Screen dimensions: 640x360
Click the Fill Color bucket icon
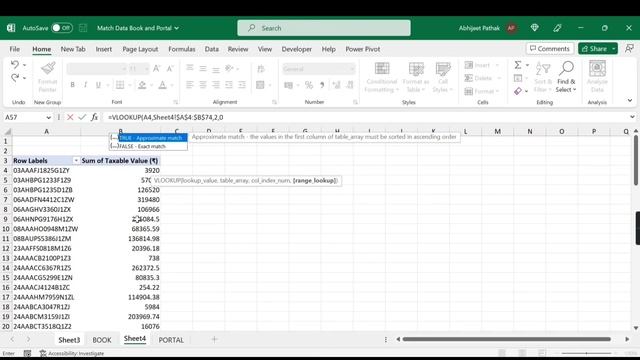click(142, 85)
